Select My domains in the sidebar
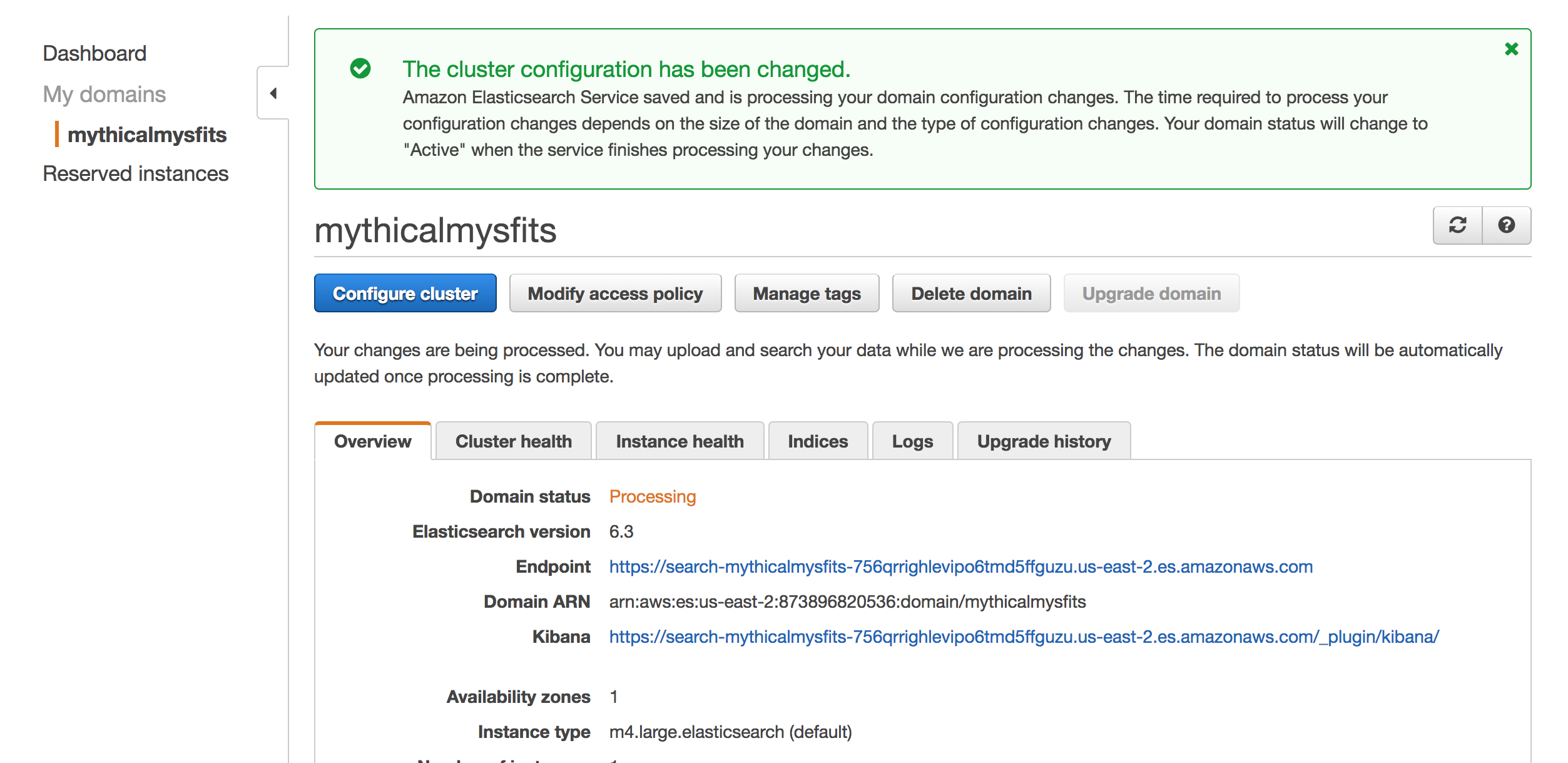The image size is (1568, 763). coord(104,95)
